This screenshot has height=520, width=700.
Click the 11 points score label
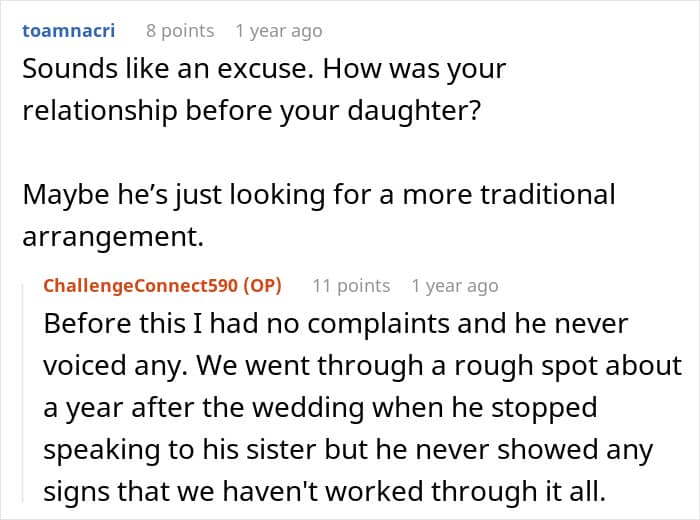pos(351,286)
